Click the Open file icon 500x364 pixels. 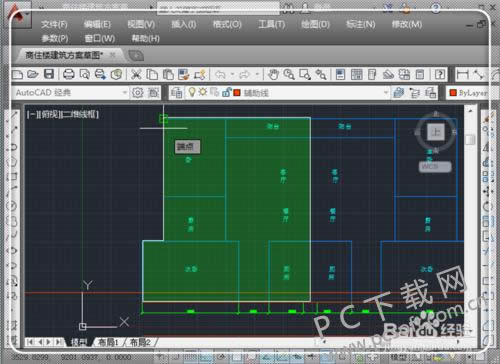tap(33, 74)
